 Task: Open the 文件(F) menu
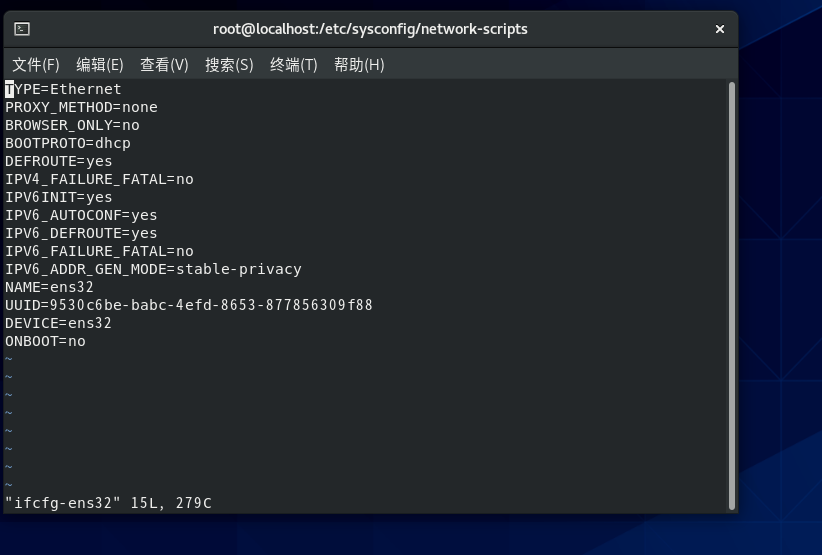click(x=36, y=65)
